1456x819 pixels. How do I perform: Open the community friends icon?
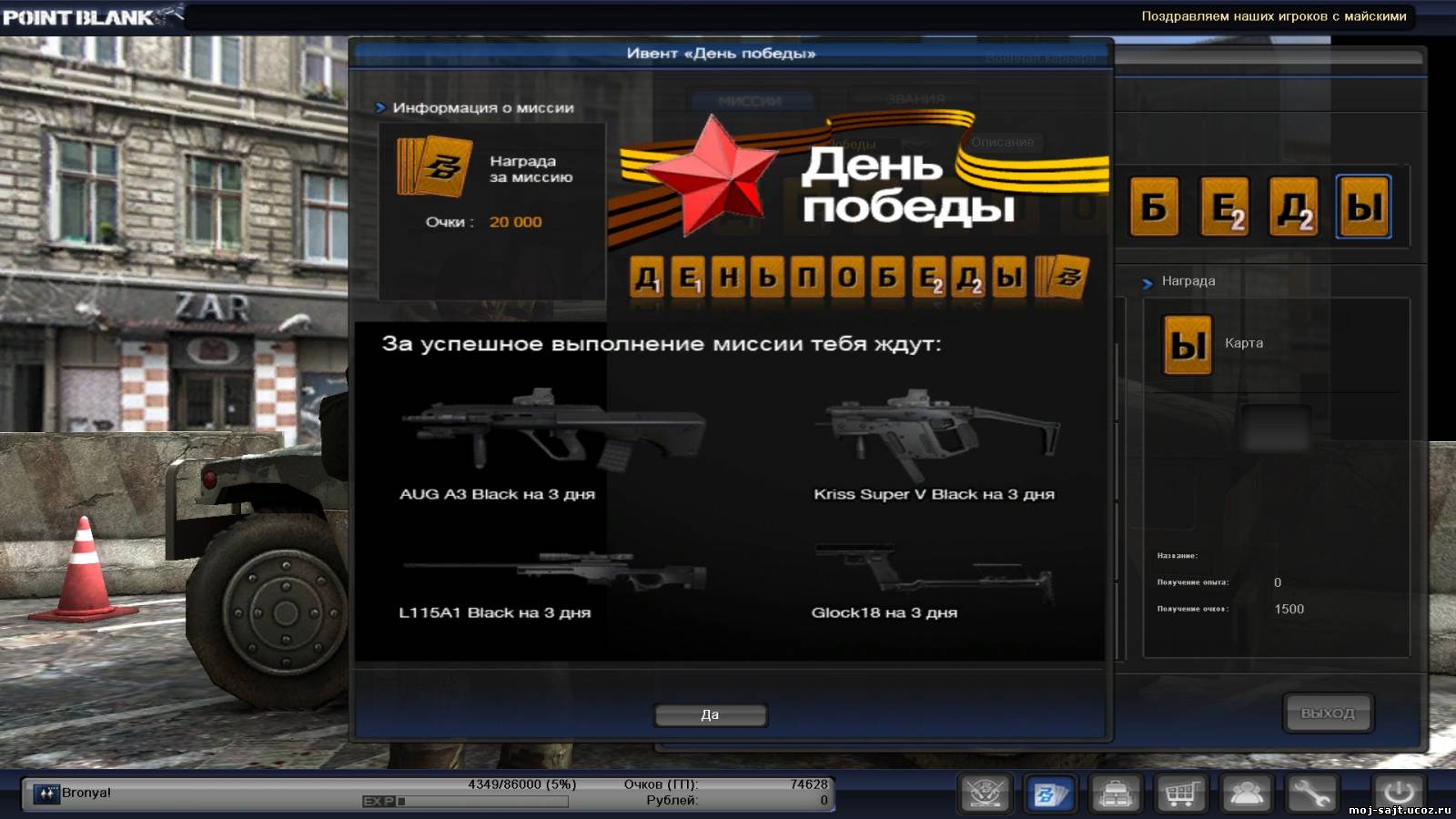point(1246,794)
